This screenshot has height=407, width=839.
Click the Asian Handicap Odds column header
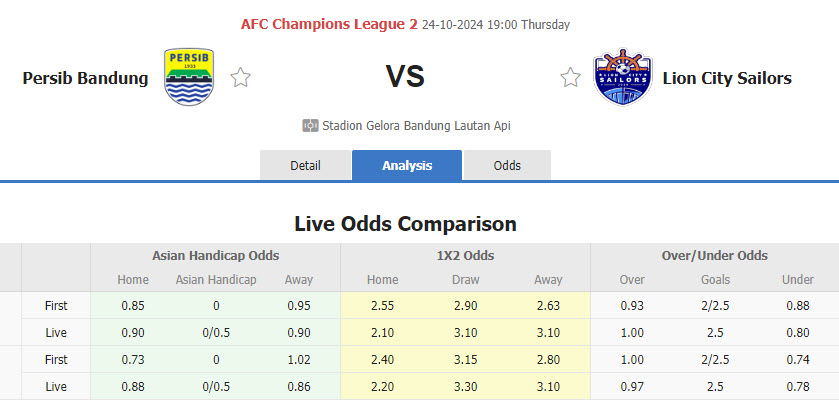(x=215, y=256)
